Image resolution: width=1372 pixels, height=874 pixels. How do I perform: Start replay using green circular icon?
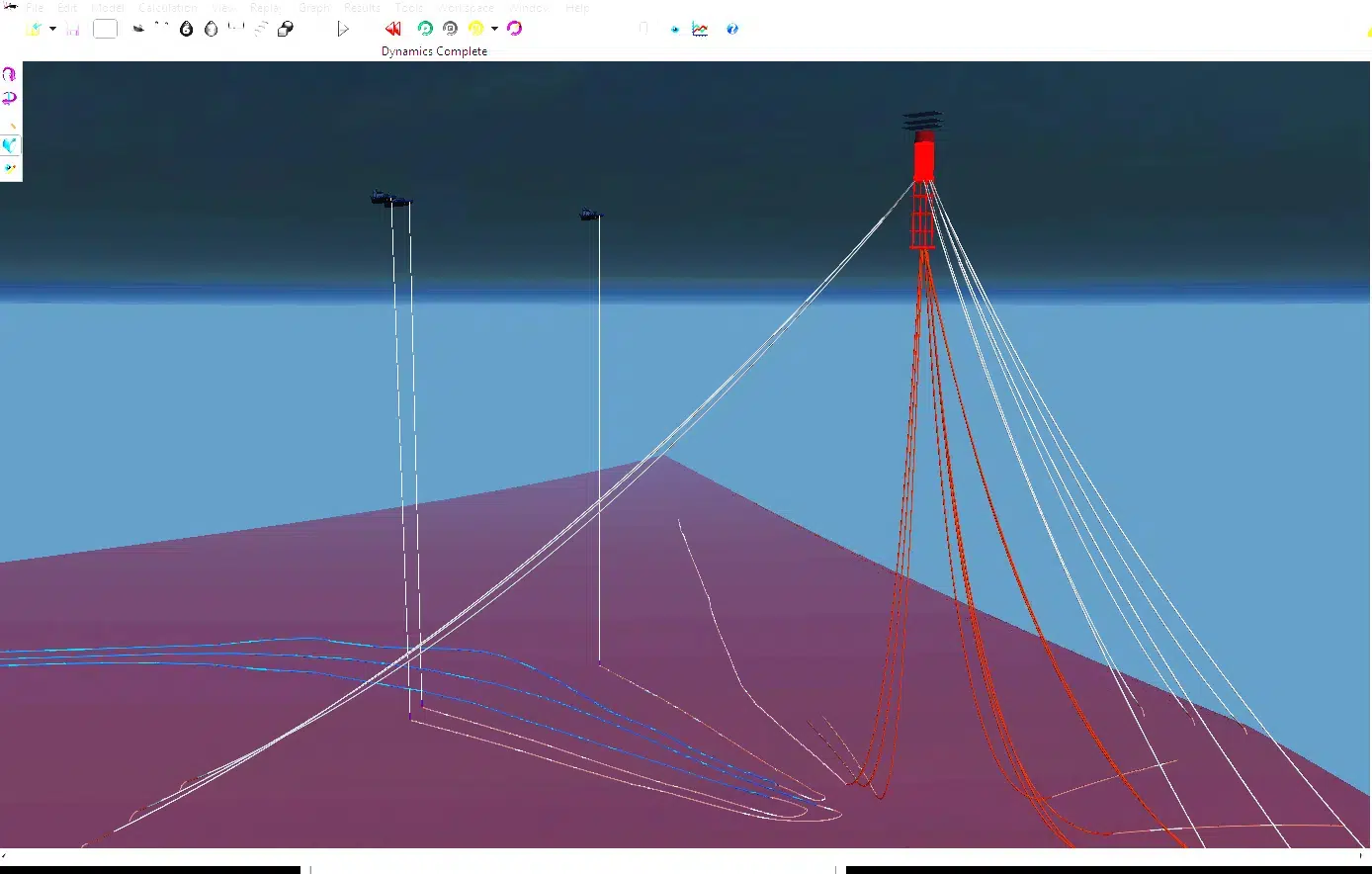[x=425, y=29]
